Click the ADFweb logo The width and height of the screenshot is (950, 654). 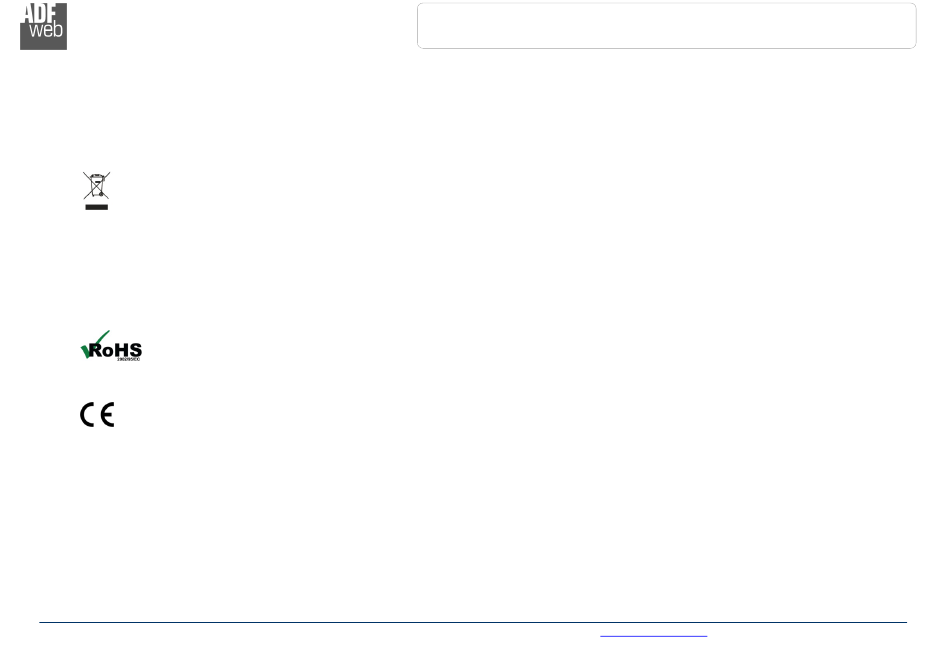pyautogui.click(x=44, y=26)
